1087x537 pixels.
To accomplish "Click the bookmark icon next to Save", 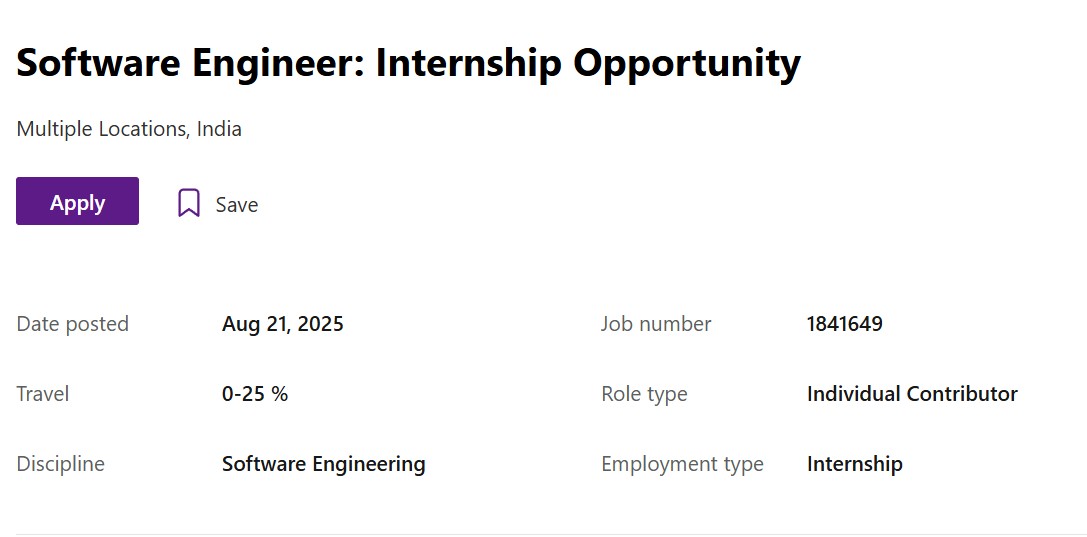I will [189, 203].
